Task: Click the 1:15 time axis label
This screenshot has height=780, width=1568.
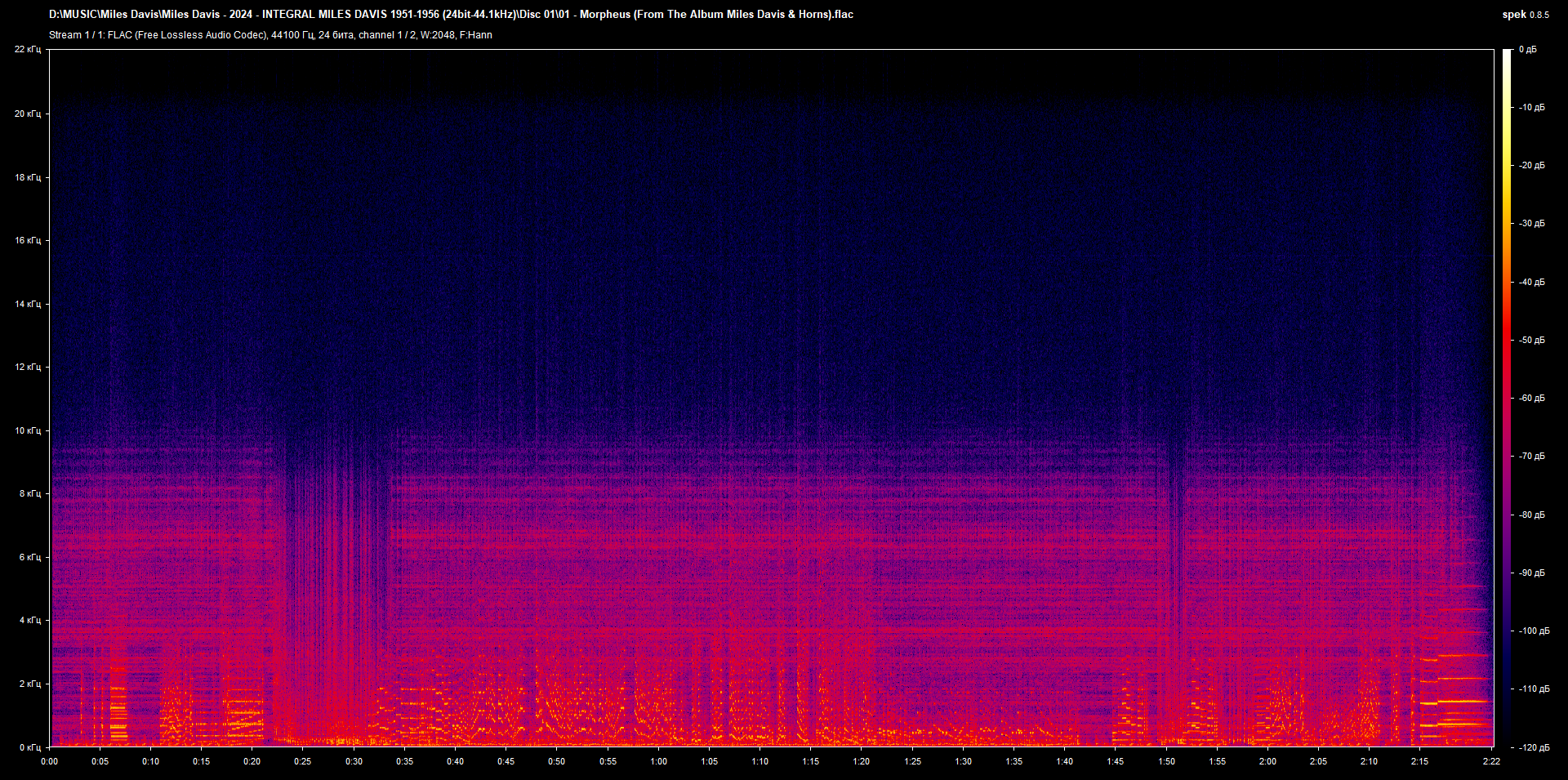Action: (810, 761)
